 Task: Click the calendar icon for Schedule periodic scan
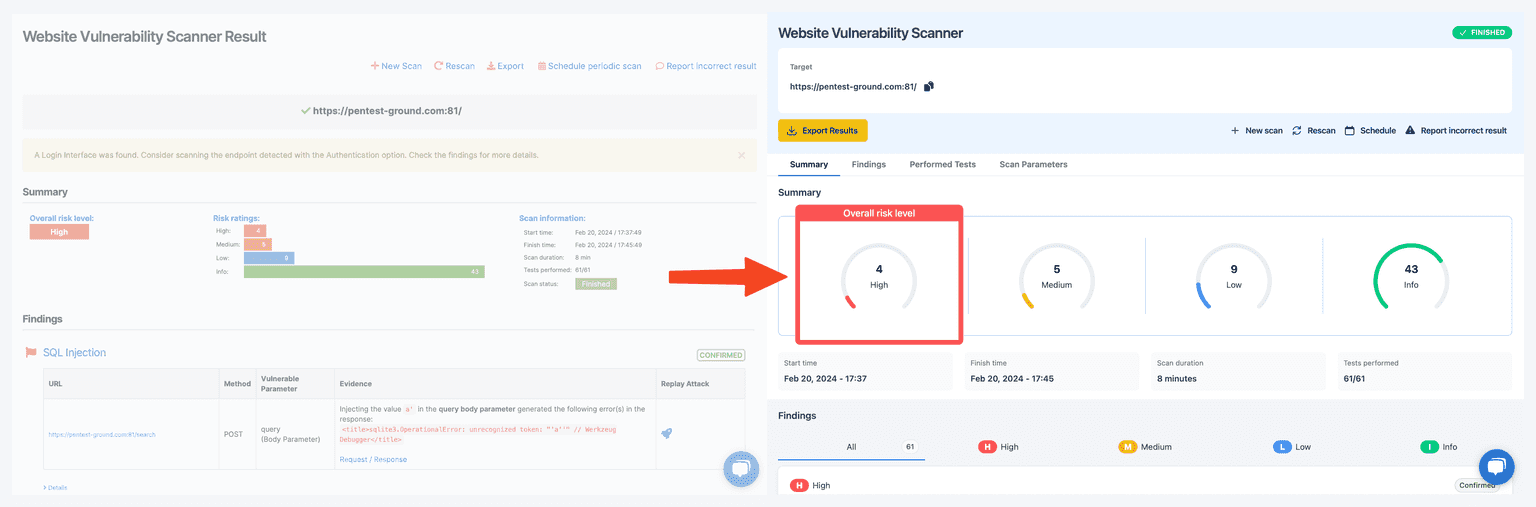click(x=542, y=67)
